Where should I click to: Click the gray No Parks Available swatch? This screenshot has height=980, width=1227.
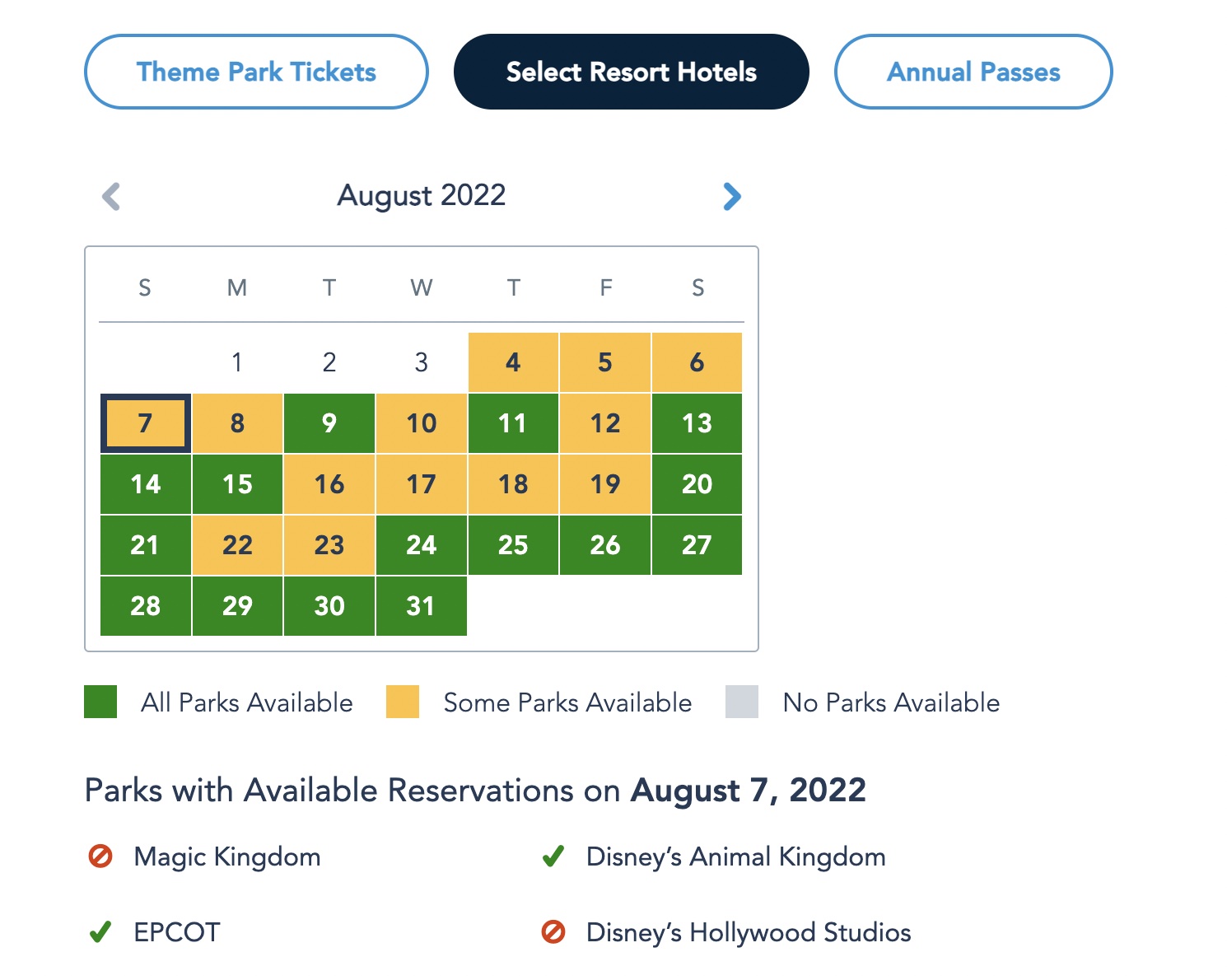(x=742, y=702)
